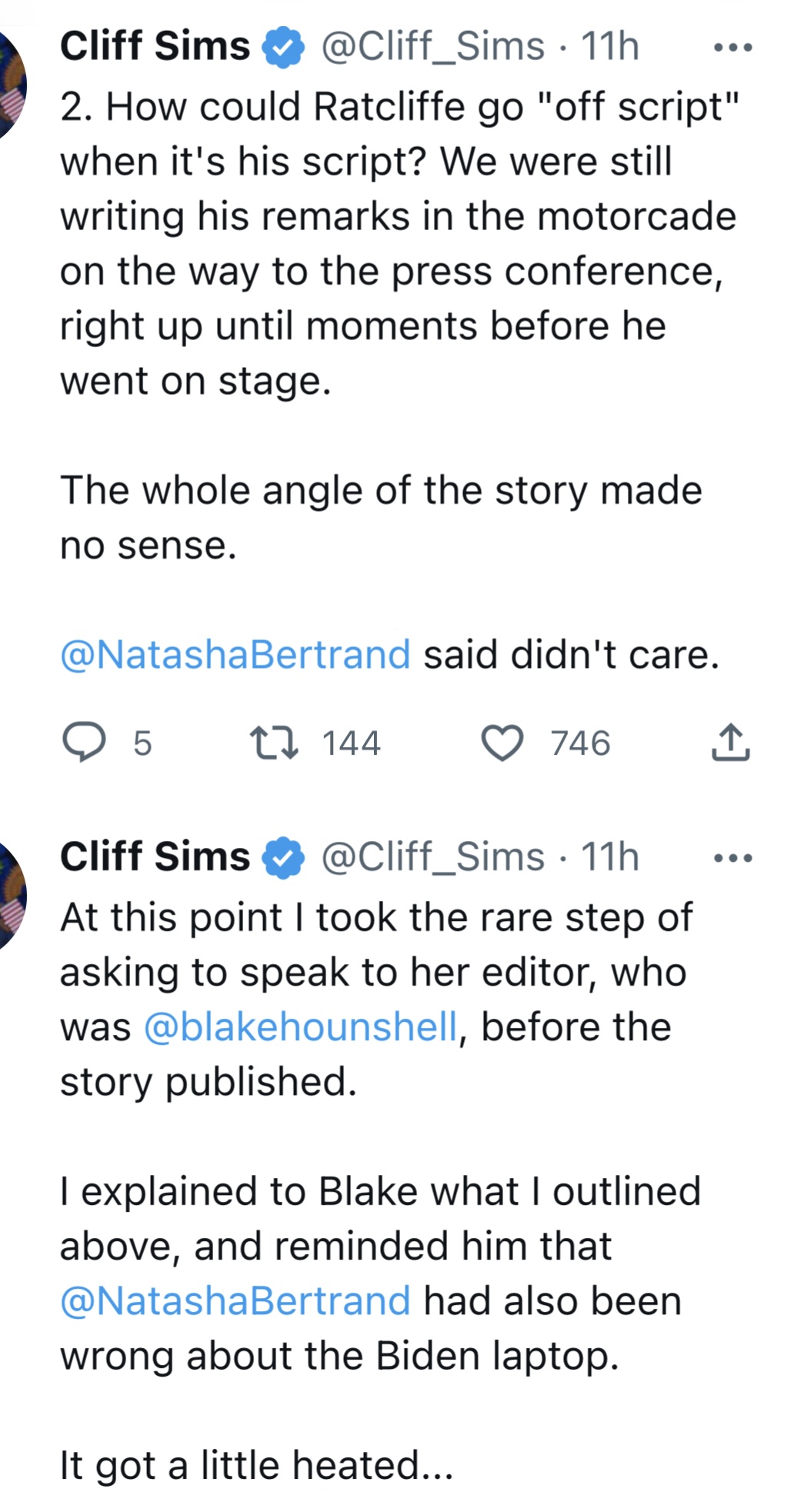The width and height of the screenshot is (804, 1512).
Task: Reply to the Ratcliffe "off script" tweet
Action: click(x=84, y=743)
